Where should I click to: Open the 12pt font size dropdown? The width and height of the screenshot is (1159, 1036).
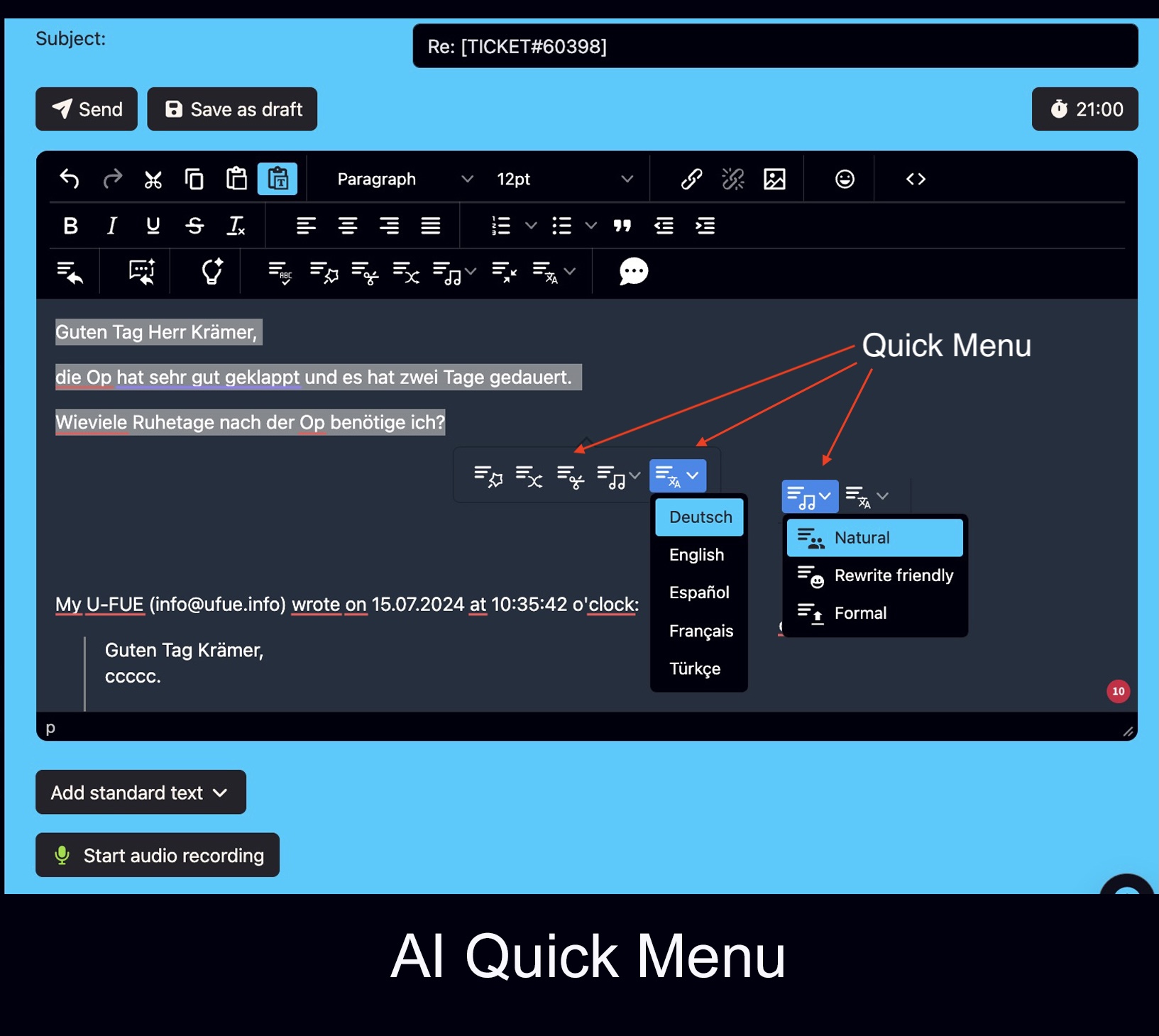coord(564,179)
